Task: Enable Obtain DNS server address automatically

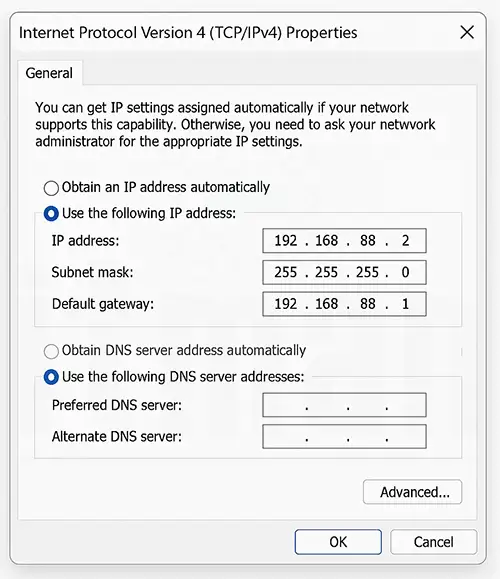Action: coord(51,351)
